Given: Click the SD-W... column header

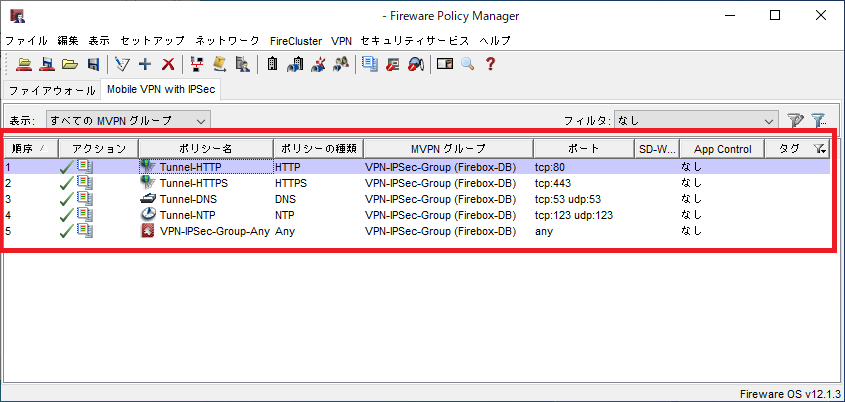Looking at the screenshot, I should 657,149.
